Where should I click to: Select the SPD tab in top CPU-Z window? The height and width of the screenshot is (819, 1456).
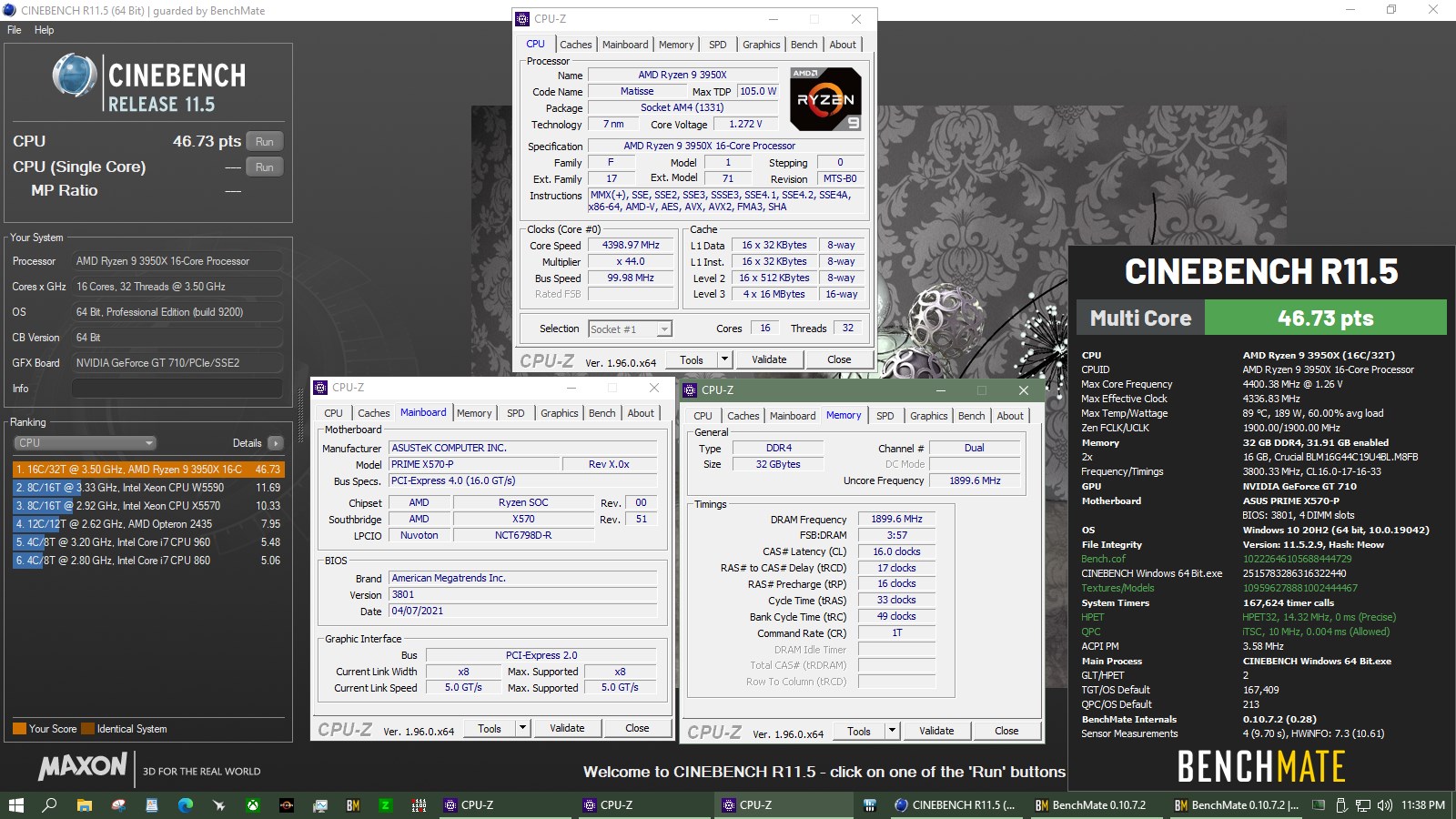coord(718,45)
